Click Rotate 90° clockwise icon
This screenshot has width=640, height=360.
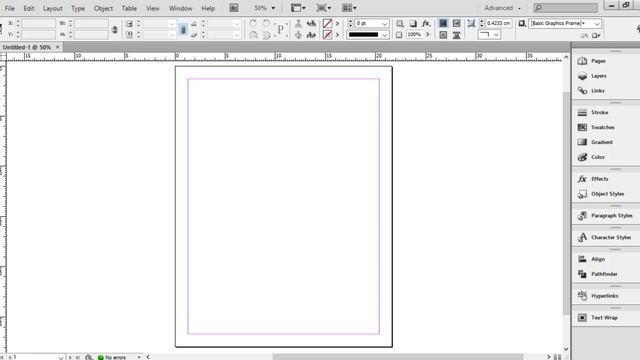pyautogui.click(x=253, y=23)
